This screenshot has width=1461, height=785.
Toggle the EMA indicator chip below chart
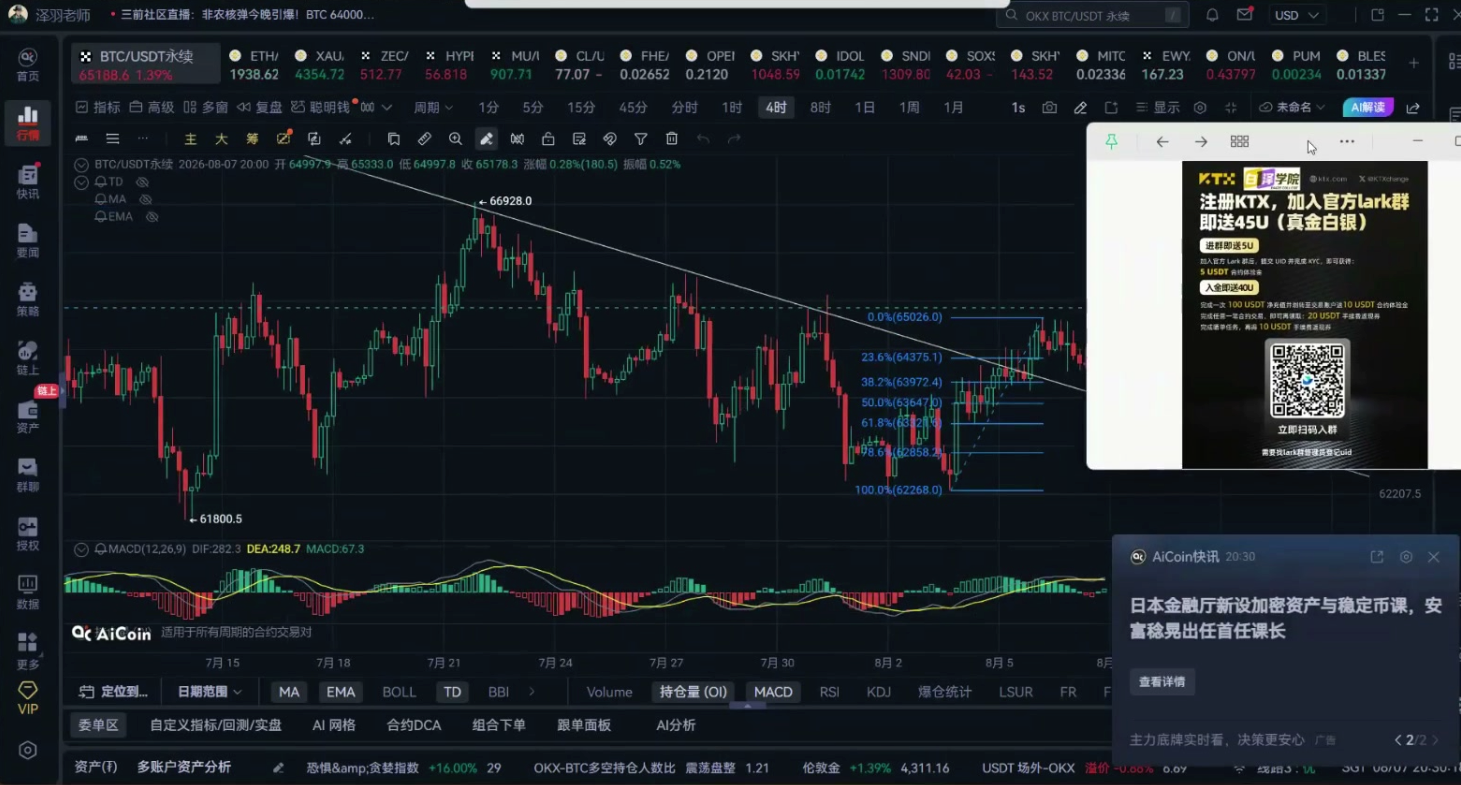(x=341, y=692)
